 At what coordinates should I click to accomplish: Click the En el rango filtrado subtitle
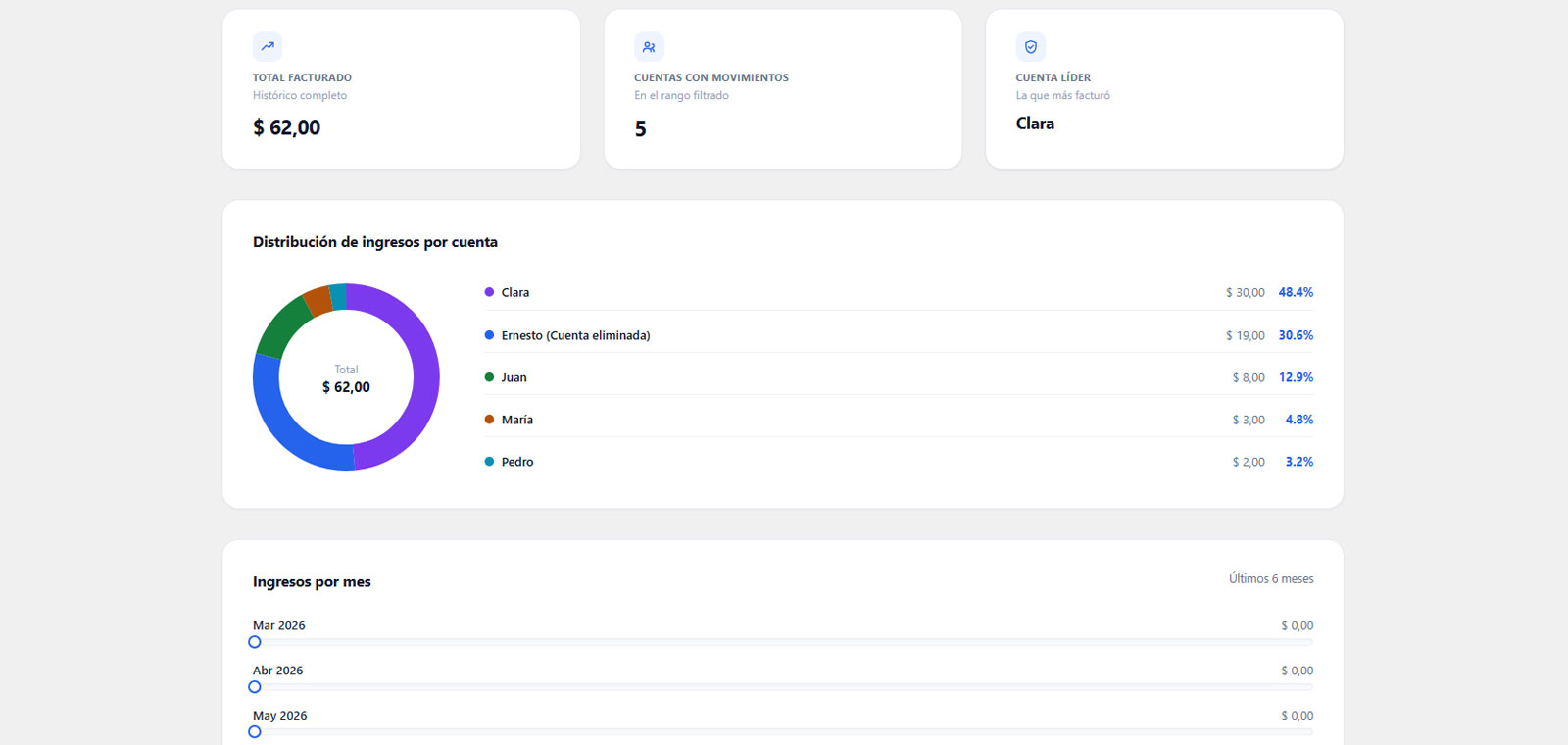click(x=681, y=95)
